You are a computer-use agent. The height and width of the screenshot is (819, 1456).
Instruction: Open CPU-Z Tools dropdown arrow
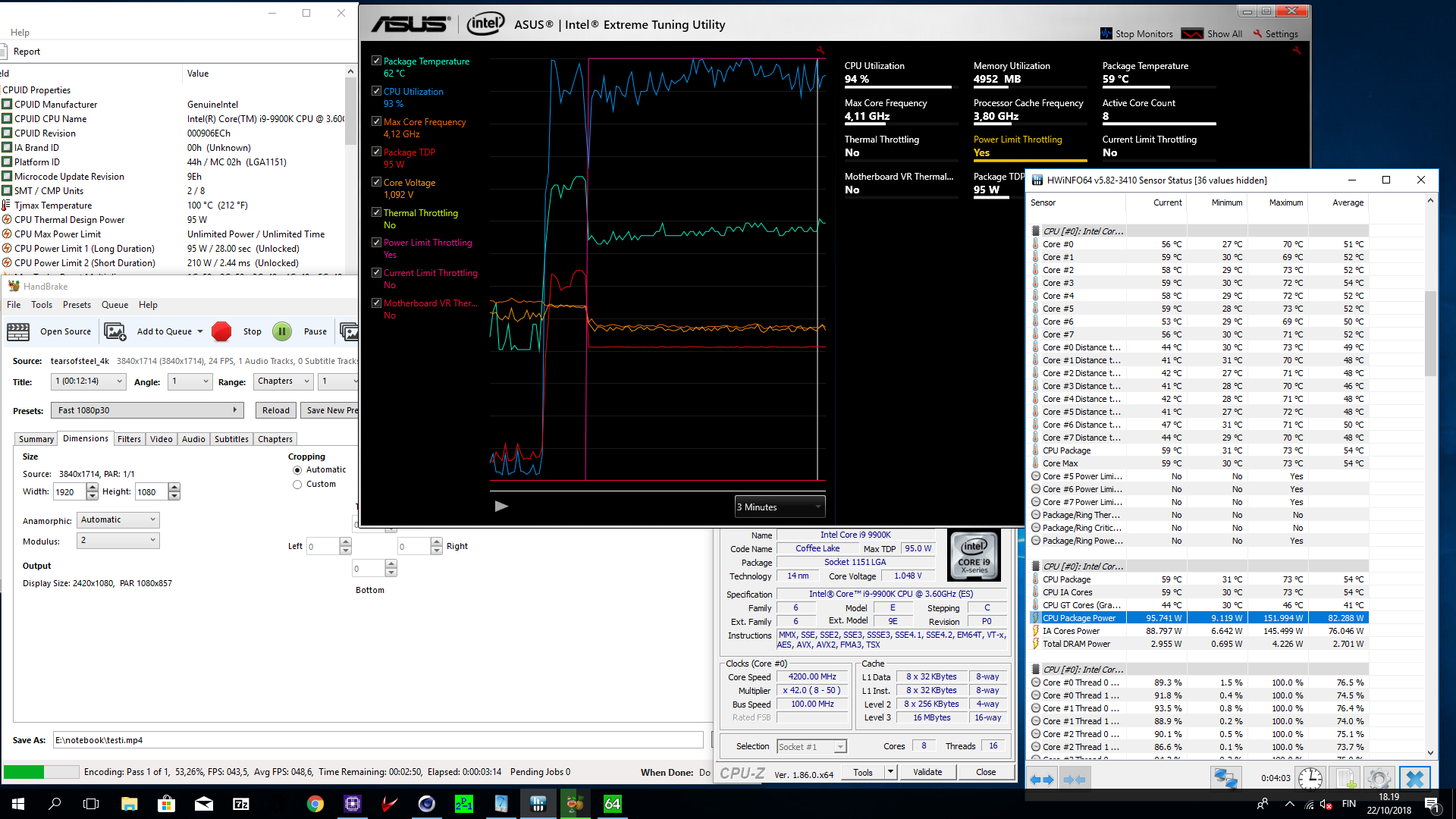click(891, 772)
